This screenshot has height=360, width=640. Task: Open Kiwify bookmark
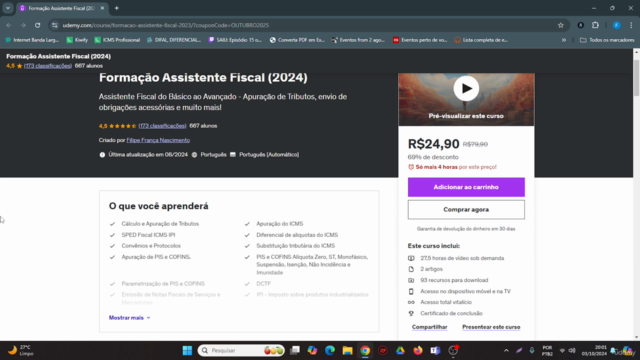click(x=78, y=40)
